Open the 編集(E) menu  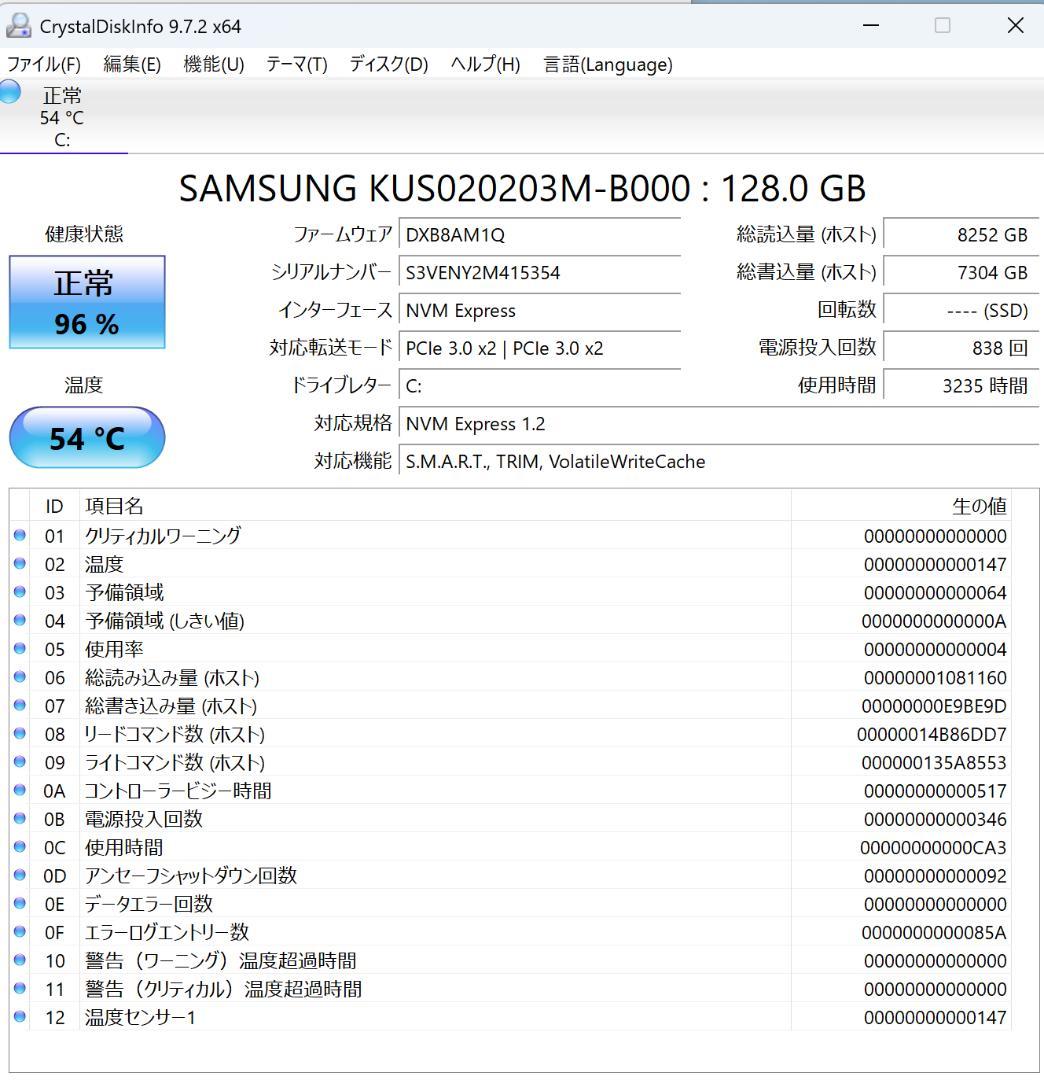coord(130,64)
